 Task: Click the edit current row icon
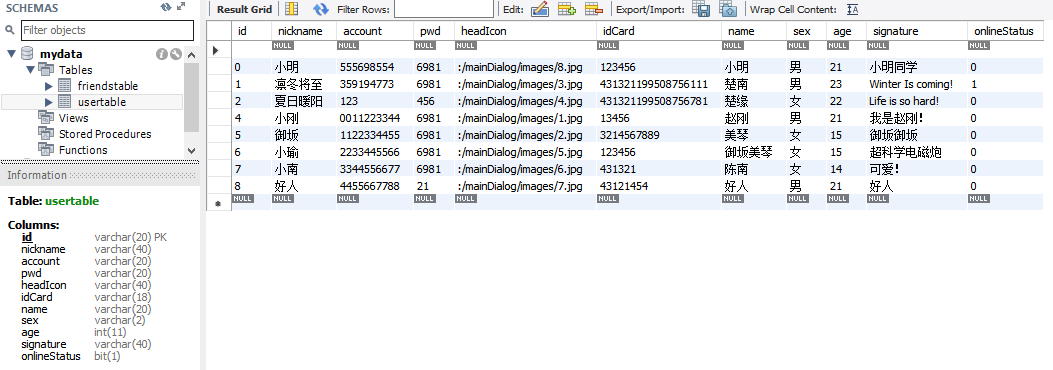pos(540,9)
